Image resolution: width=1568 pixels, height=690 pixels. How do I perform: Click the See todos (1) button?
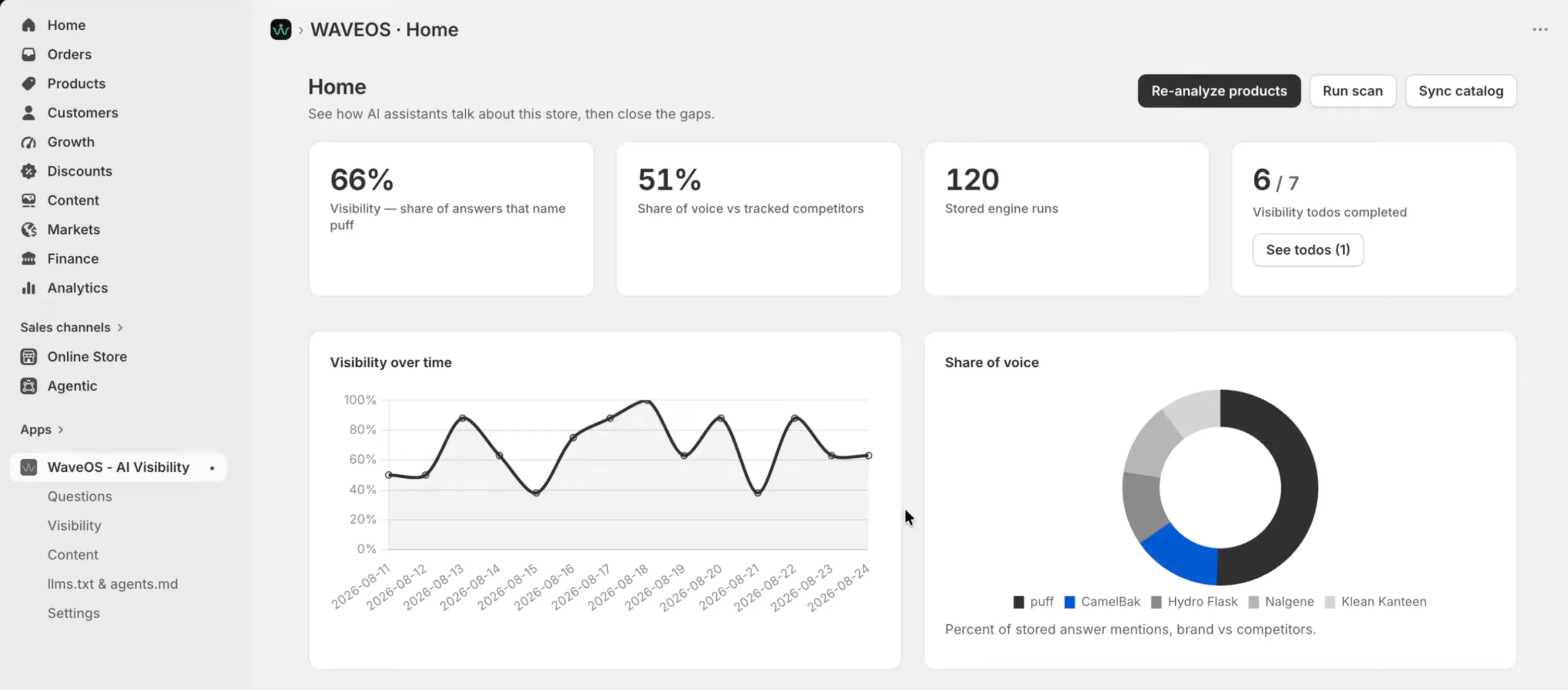pyautogui.click(x=1308, y=249)
